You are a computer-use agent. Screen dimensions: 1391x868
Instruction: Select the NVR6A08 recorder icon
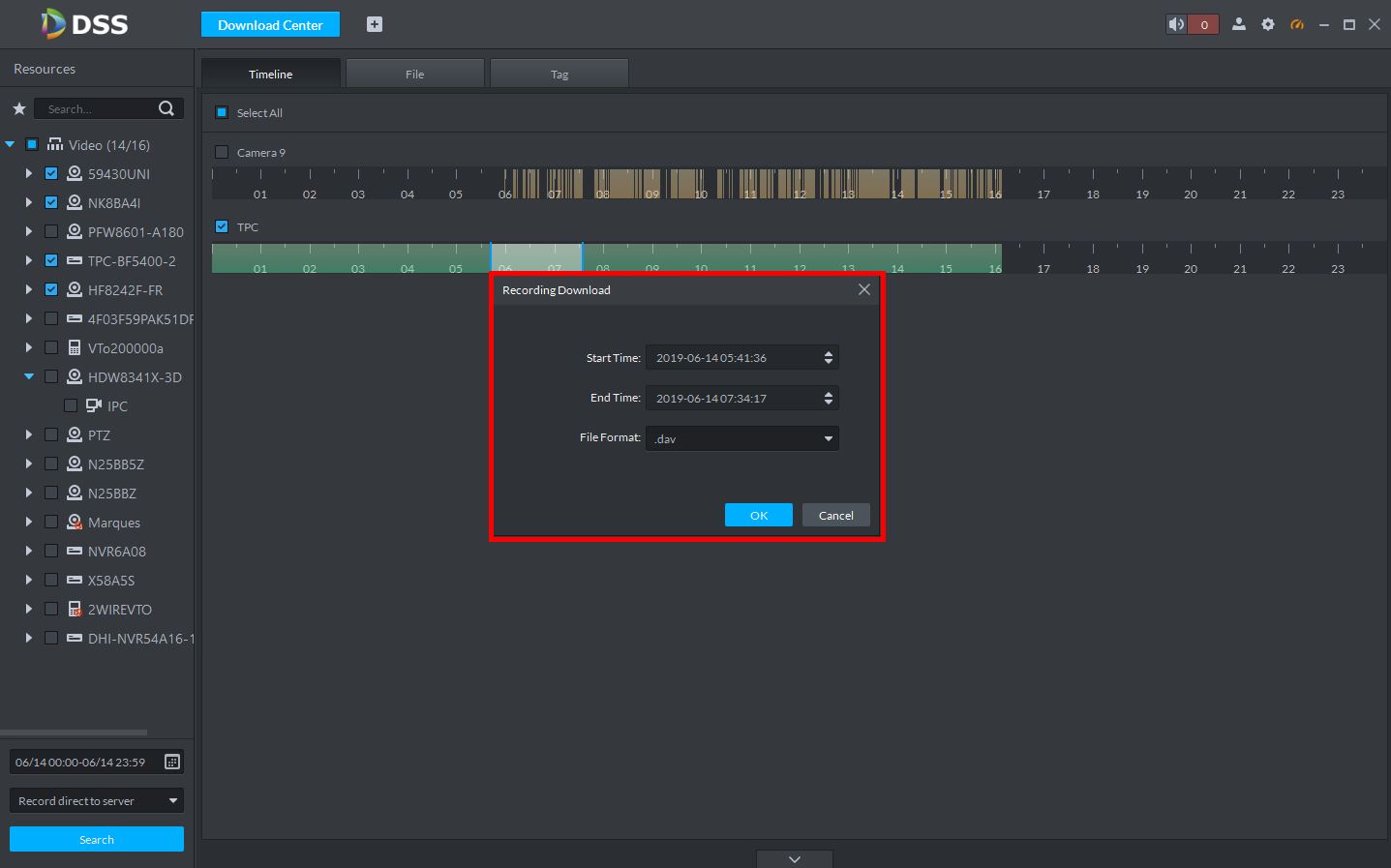pos(75,551)
